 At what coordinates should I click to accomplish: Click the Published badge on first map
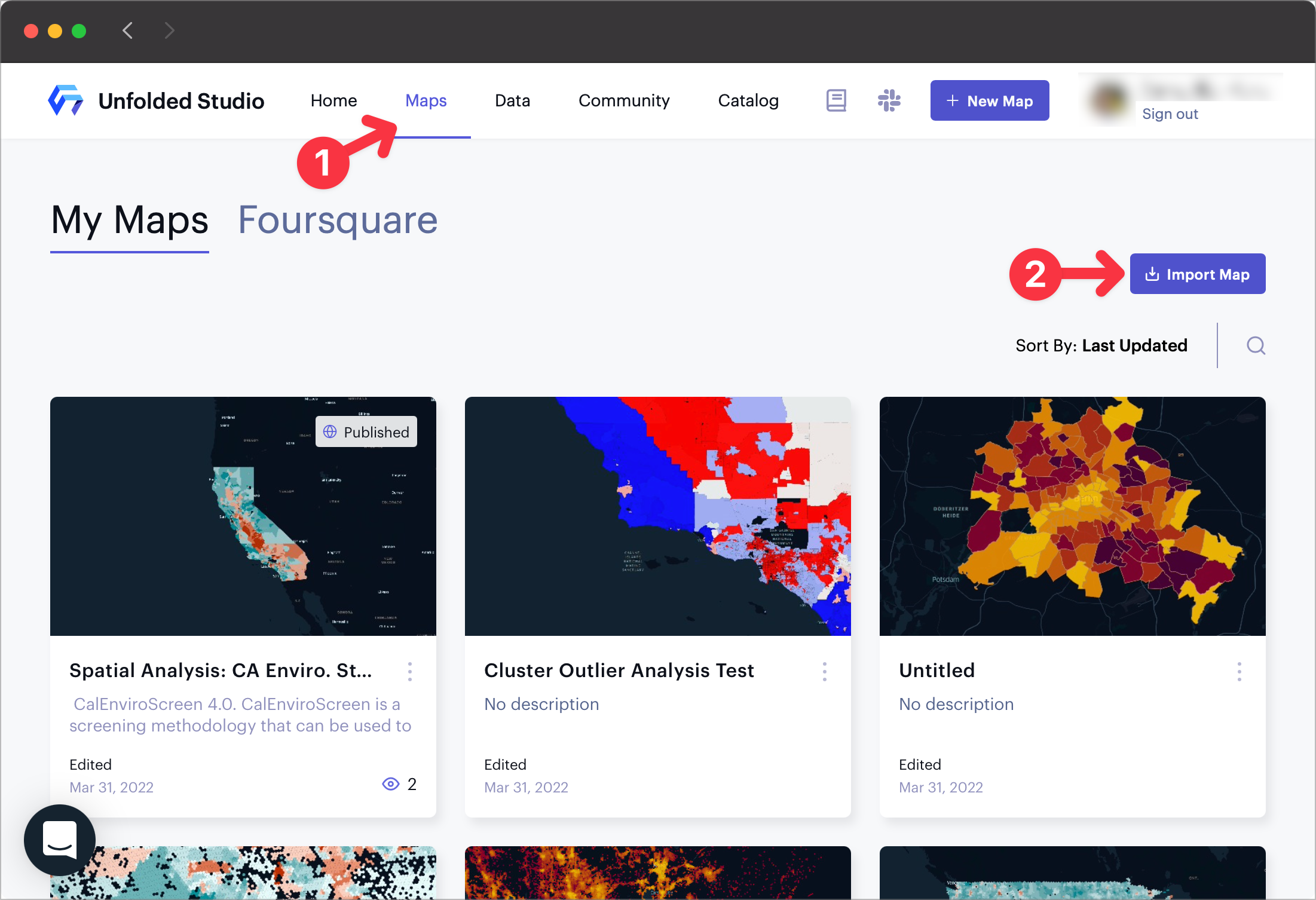[366, 431]
